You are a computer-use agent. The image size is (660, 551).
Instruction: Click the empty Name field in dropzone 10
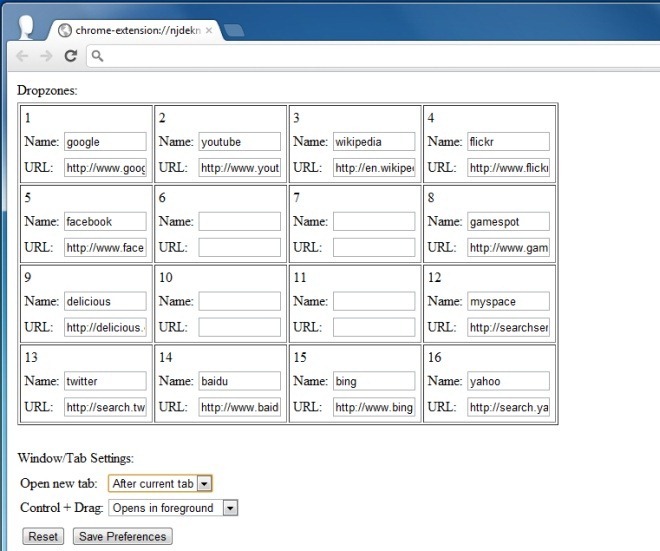click(240, 301)
